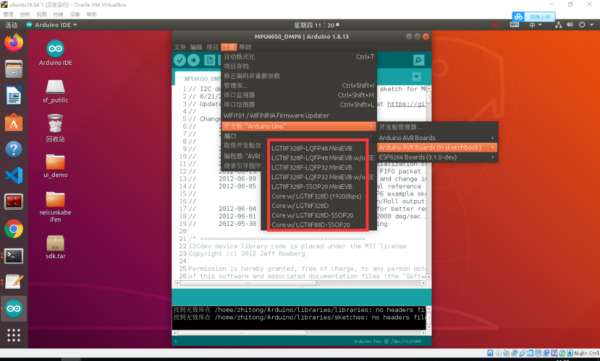The image size is (600, 361).
Task: Open the sdk.tar archive on desktop
Action: coord(55,247)
